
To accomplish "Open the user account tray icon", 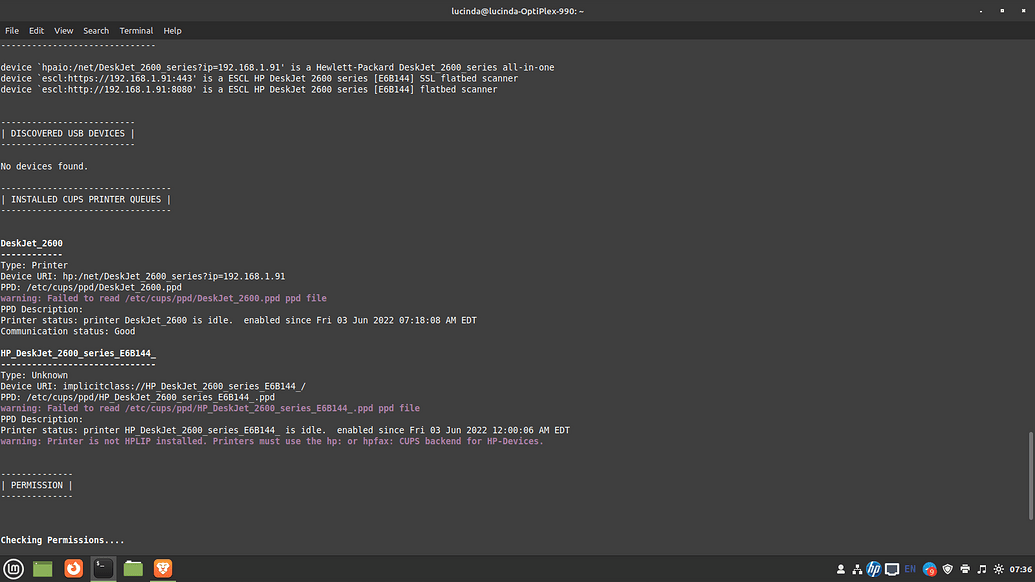I will 840,569.
